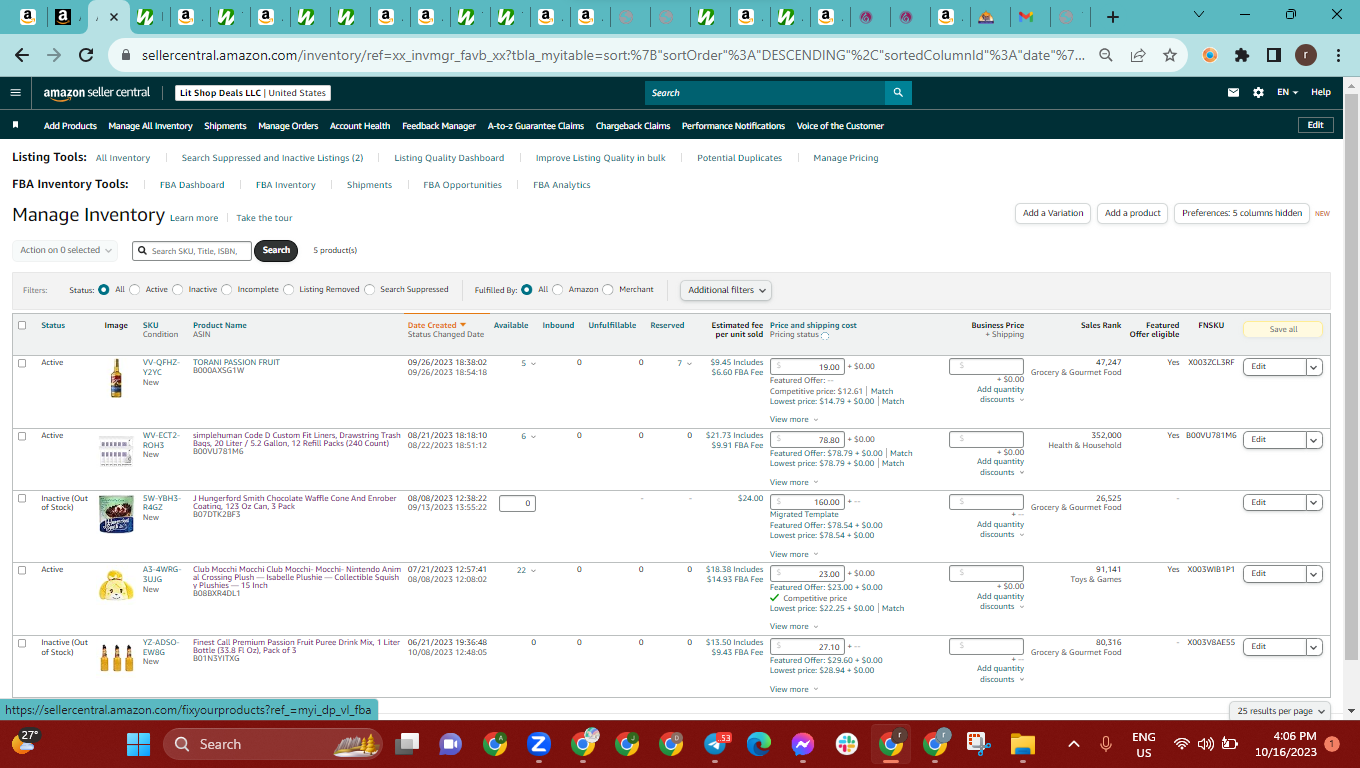Click the Take the tour link
The width and height of the screenshot is (1360, 768).
265,218
